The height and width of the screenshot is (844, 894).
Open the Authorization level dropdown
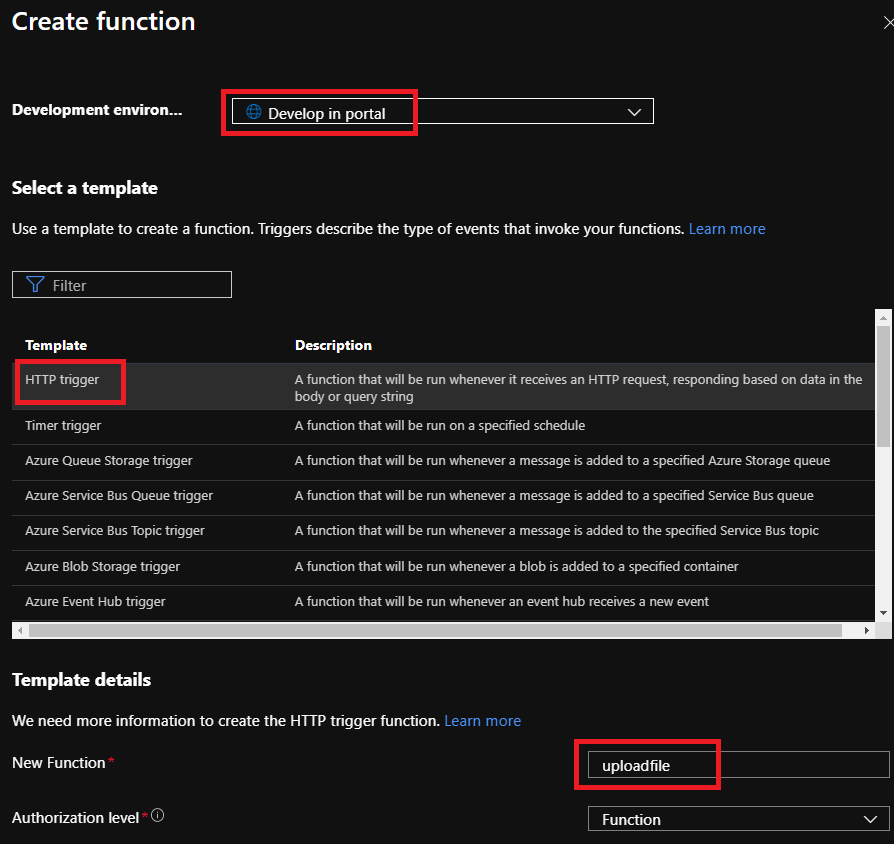738,819
